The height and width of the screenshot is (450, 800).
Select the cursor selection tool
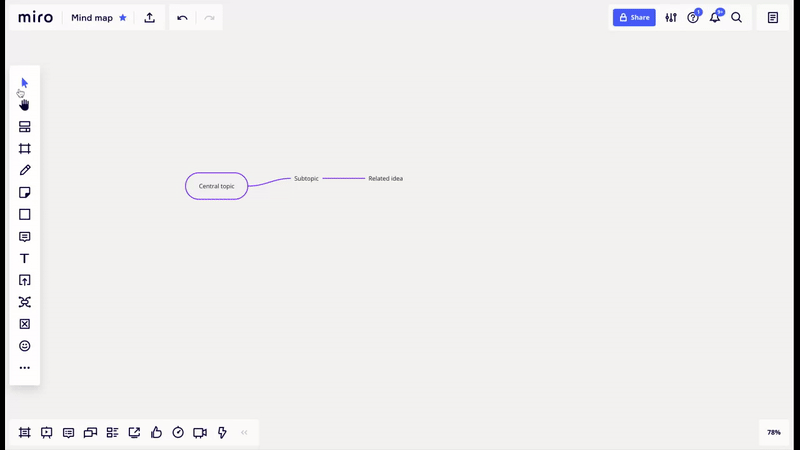pos(25,83)
